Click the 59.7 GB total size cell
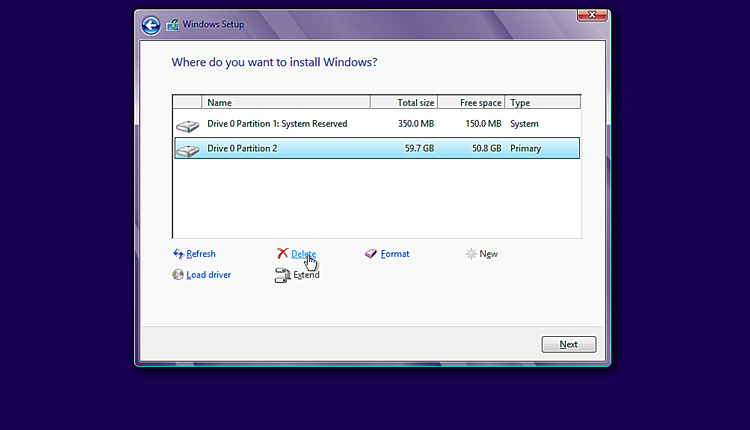 click(x=419, y=148)
